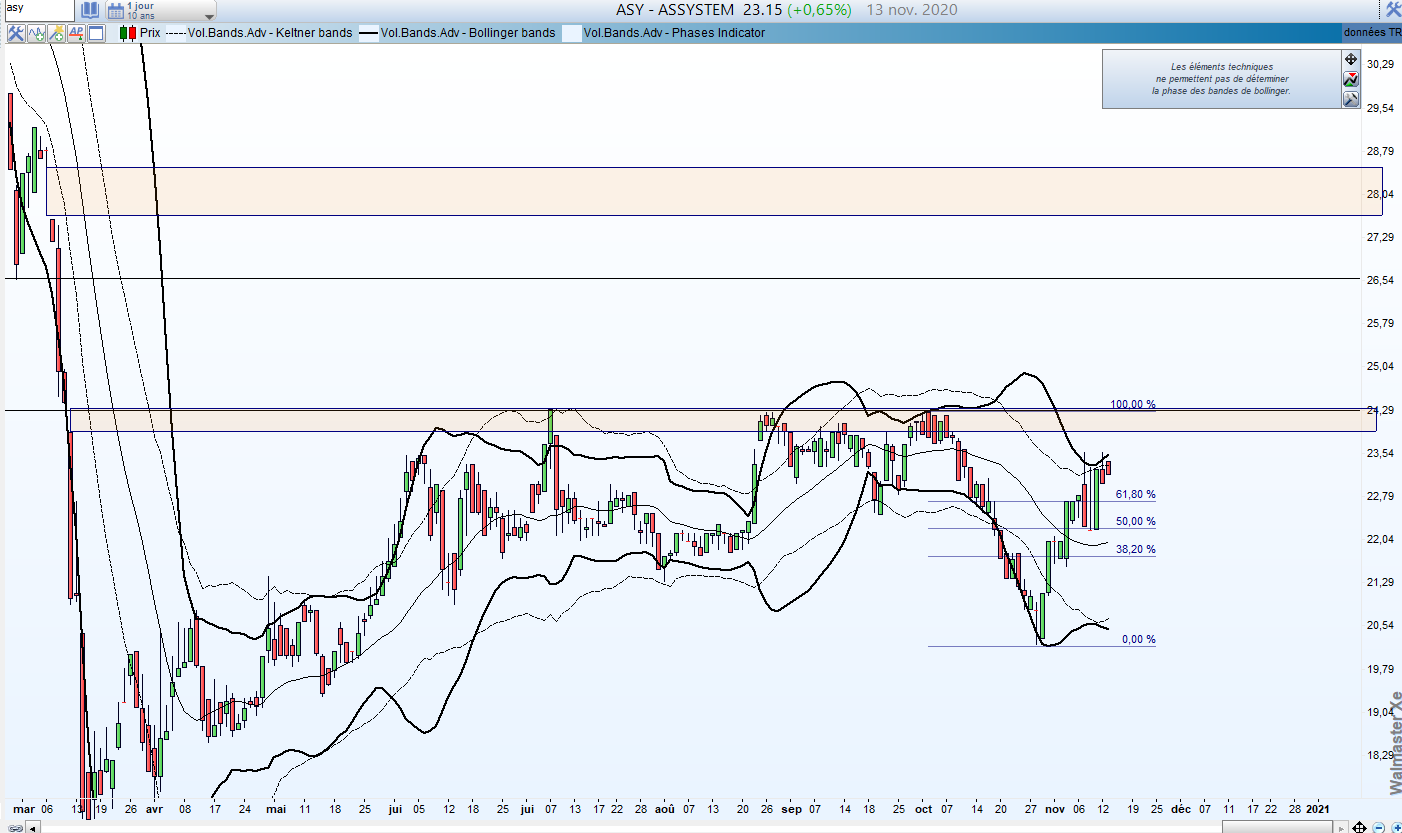Click the add alert star icon

click(56, 33)
